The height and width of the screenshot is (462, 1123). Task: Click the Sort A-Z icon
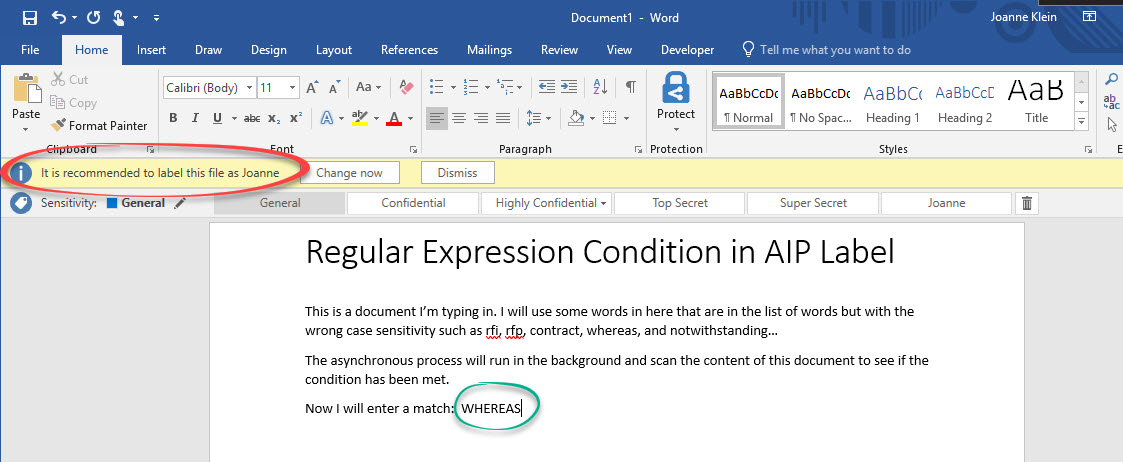click(x=600, y=87)
